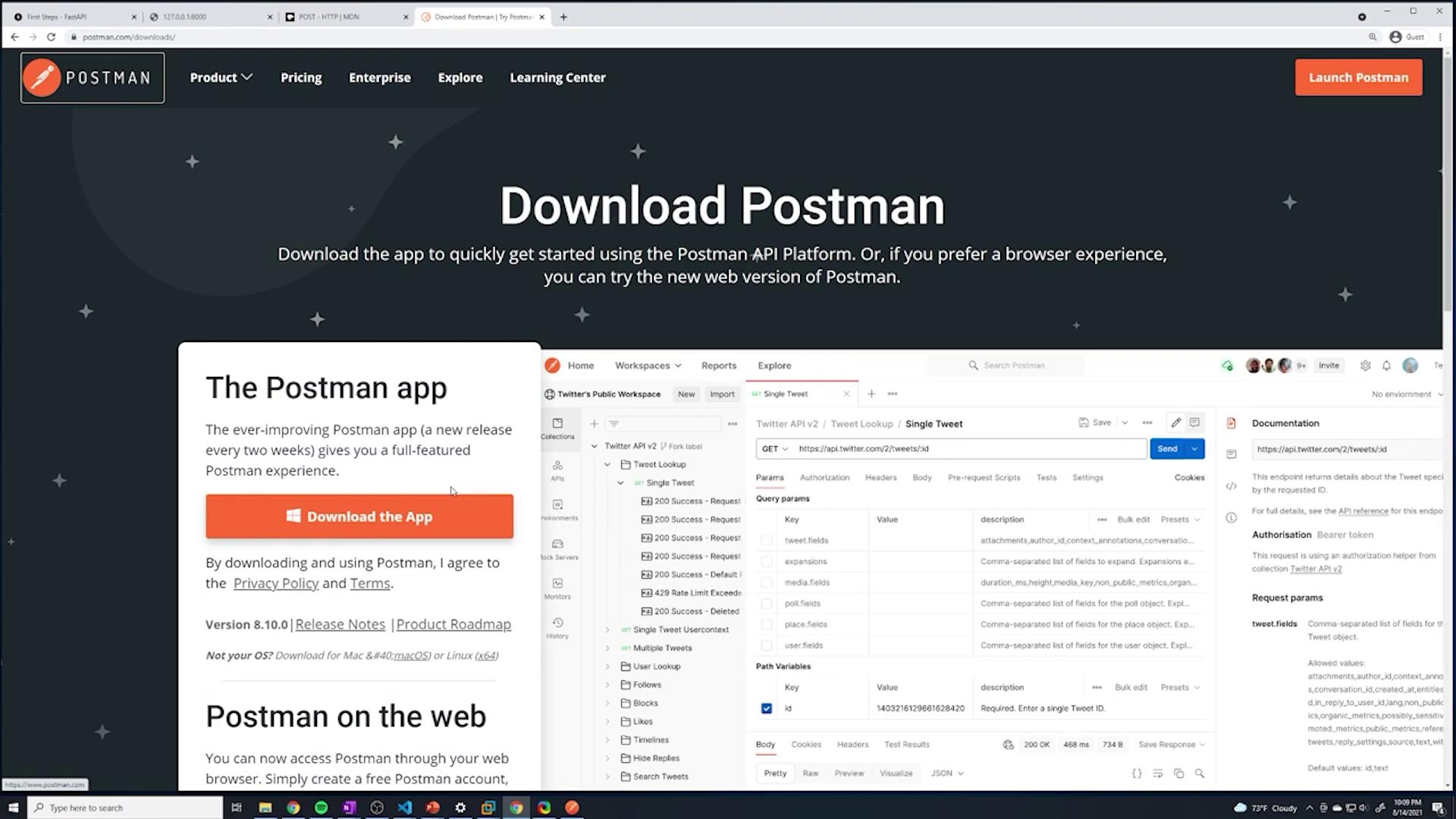Open Visual Studio Code from taskbar

pos(404,808)
